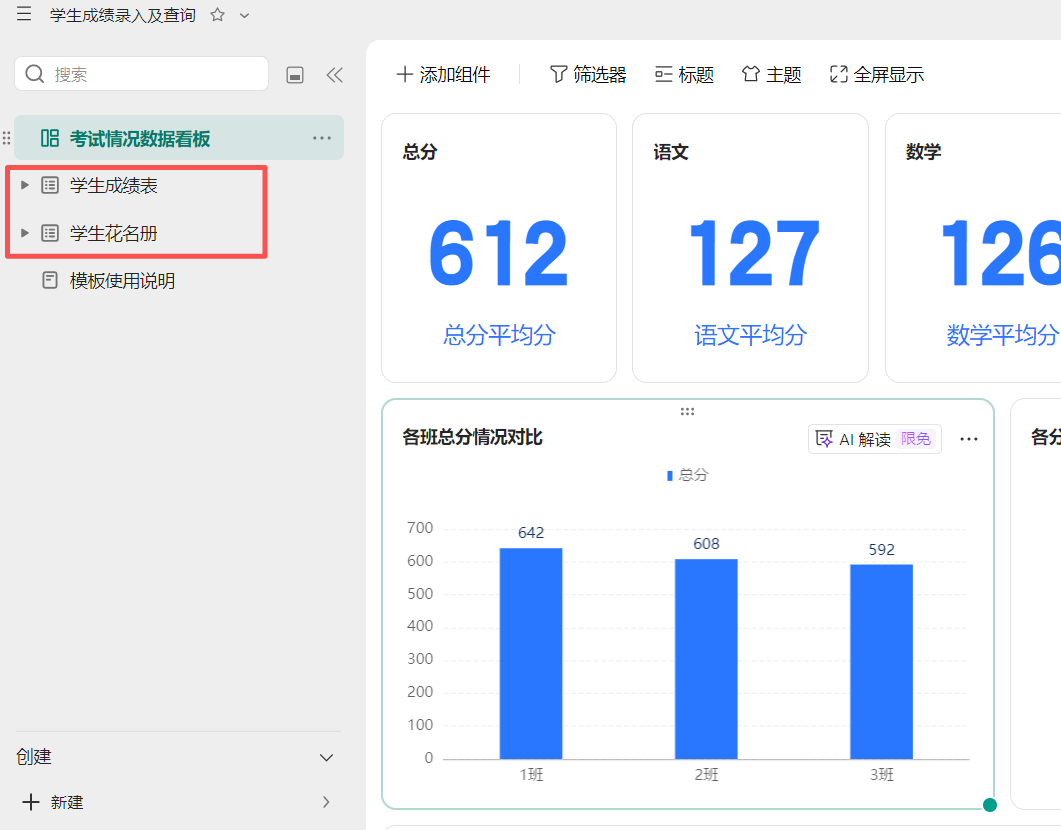1061x830 pixels.
Task: Click the panel icon beside search box
Action: [x=295, y=75]
